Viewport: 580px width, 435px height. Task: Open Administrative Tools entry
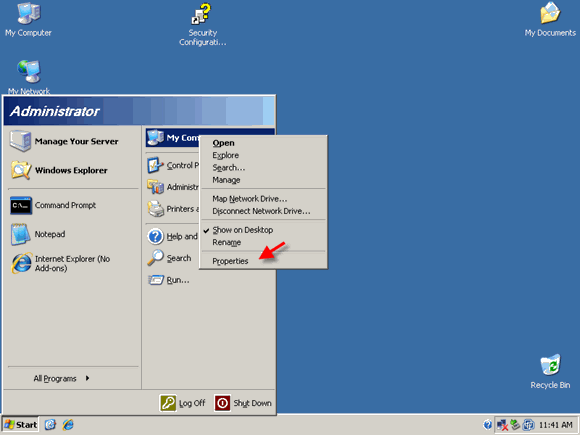173,187
